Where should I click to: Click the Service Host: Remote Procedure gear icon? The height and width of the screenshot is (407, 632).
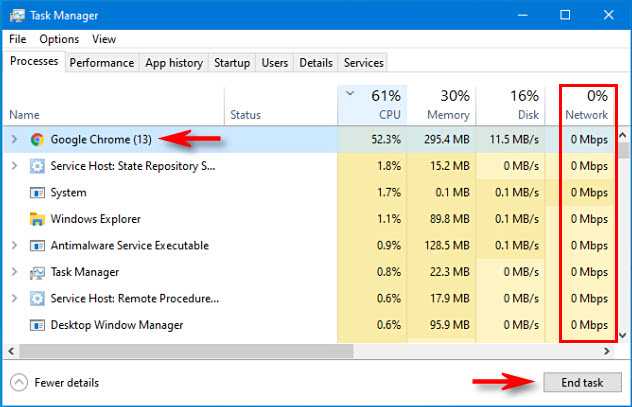pyautogui.click(x=37, y=299)
